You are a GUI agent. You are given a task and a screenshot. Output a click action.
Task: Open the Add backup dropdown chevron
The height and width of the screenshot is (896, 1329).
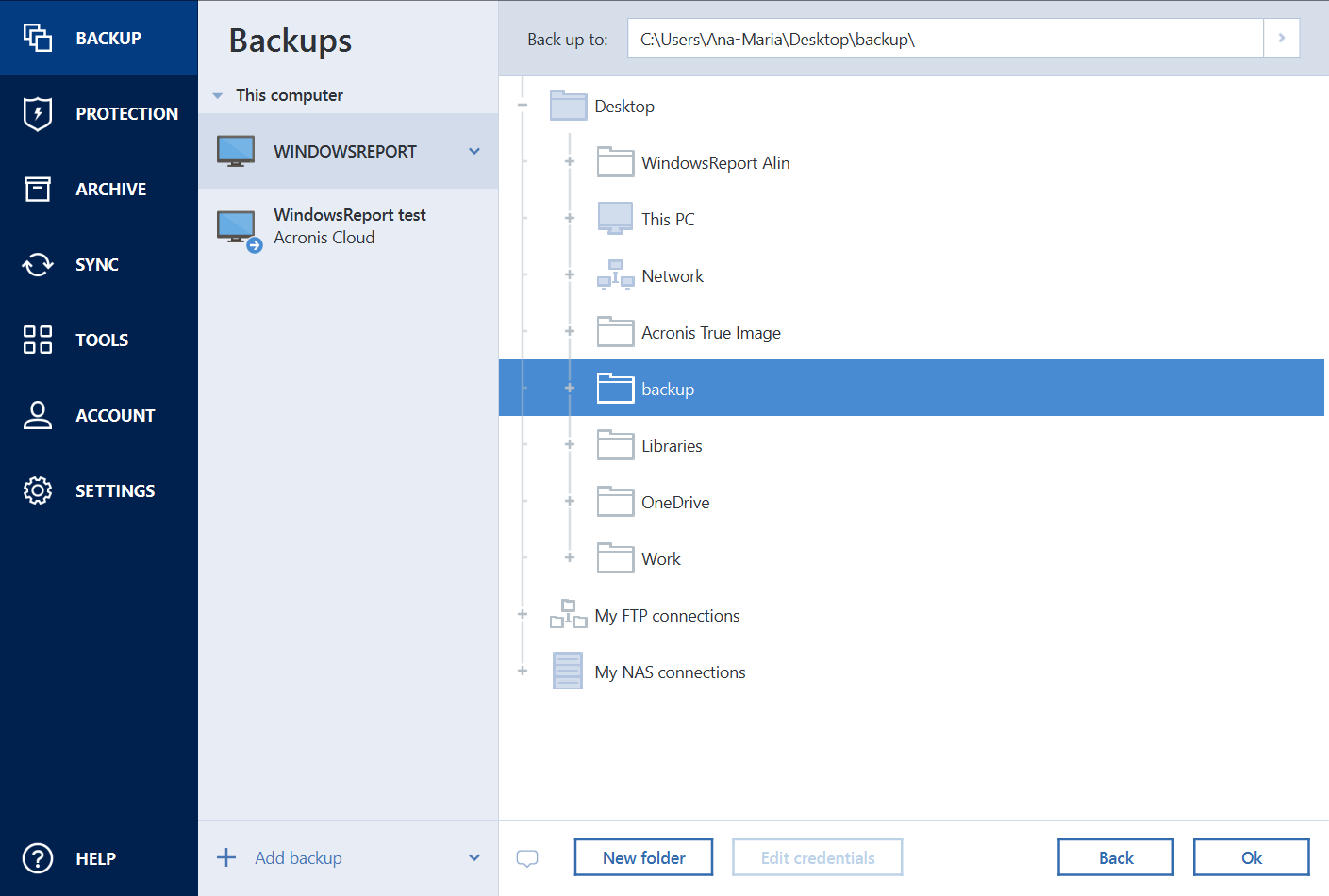tap(474, 857)
